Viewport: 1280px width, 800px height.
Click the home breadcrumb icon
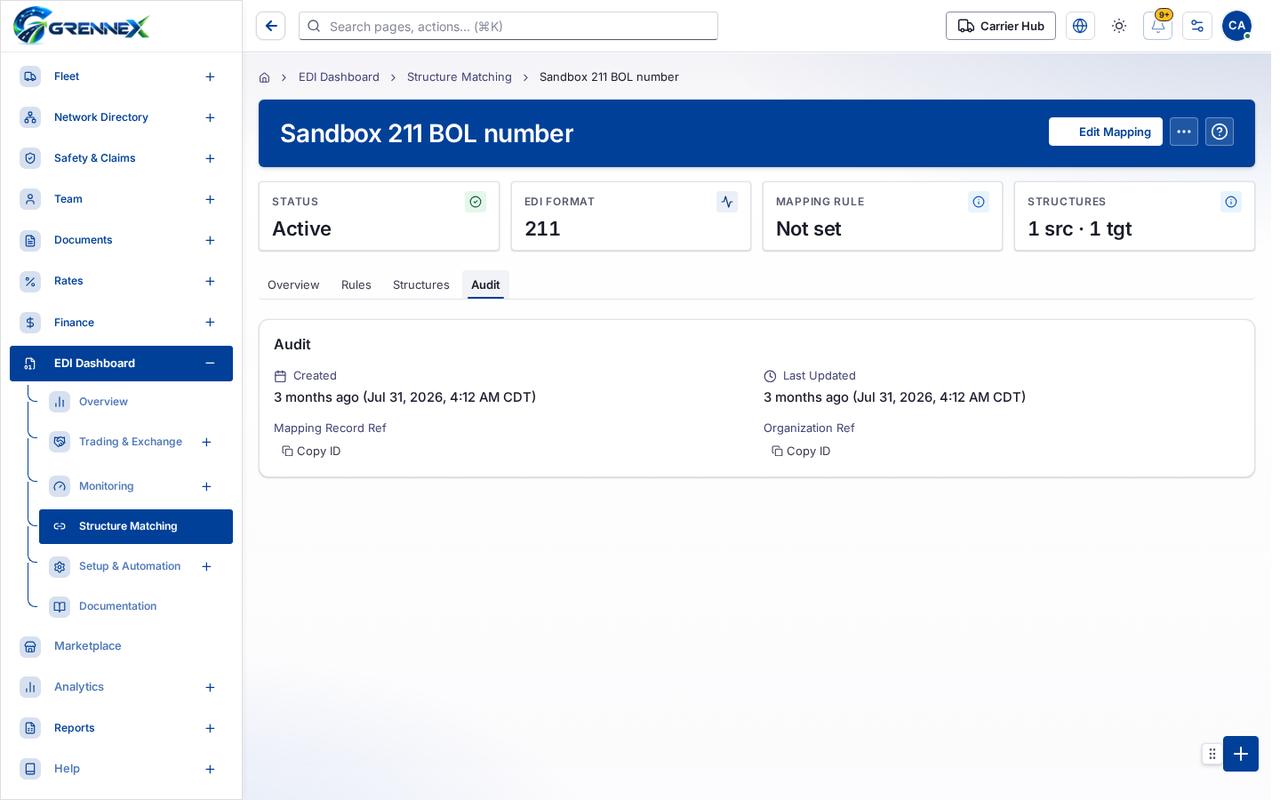(x=264, y=77)
